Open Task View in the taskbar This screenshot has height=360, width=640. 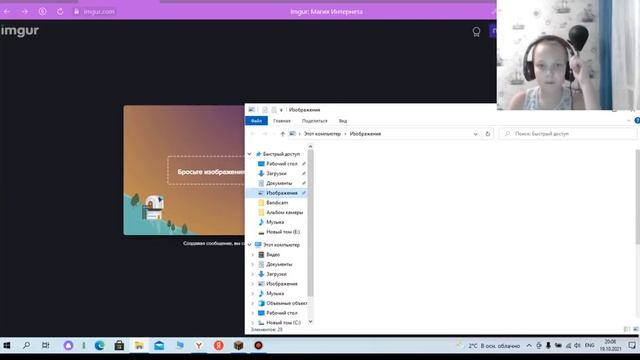click(46, 346)
